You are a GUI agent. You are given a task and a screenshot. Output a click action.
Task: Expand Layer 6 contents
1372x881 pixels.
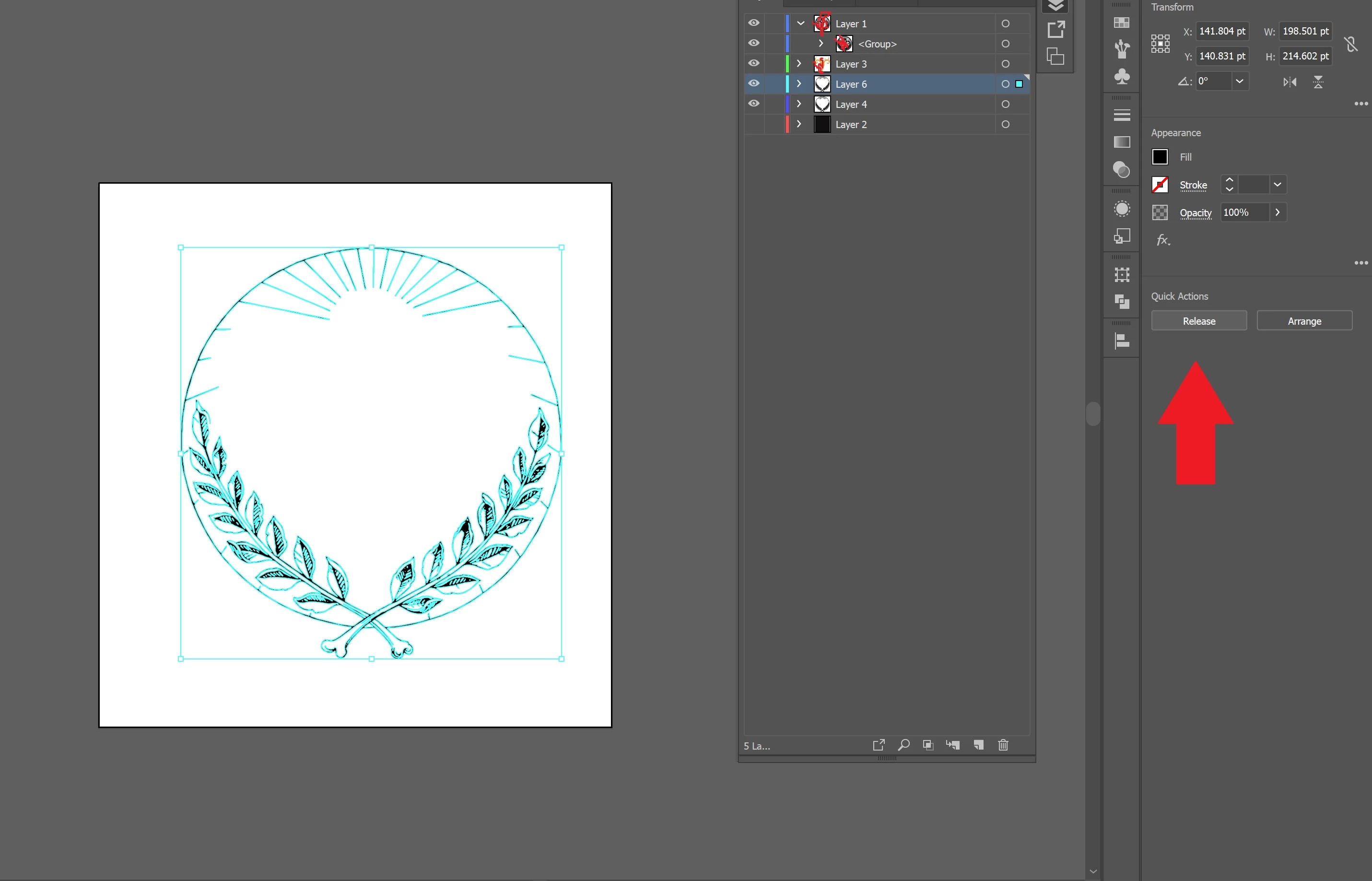click(799, 83)
